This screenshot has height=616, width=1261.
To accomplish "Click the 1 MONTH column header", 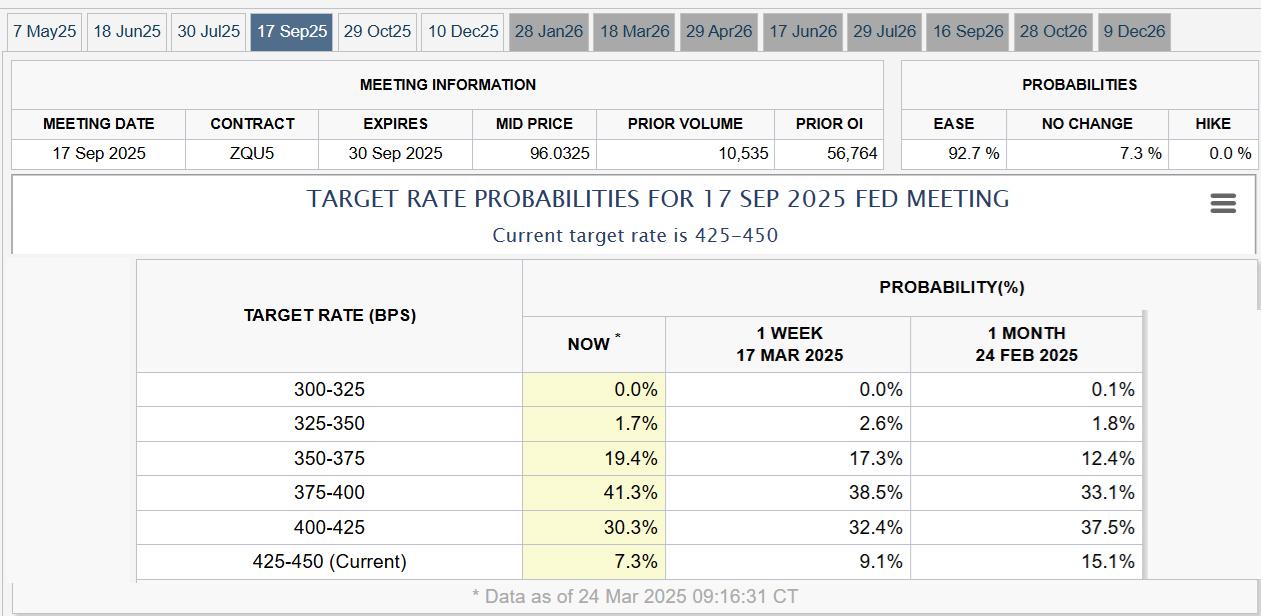I will point(1026,344).
